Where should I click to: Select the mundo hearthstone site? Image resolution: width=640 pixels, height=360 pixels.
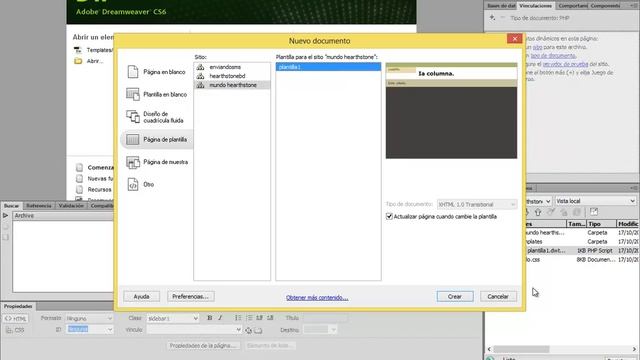click(x=231, y=85)
